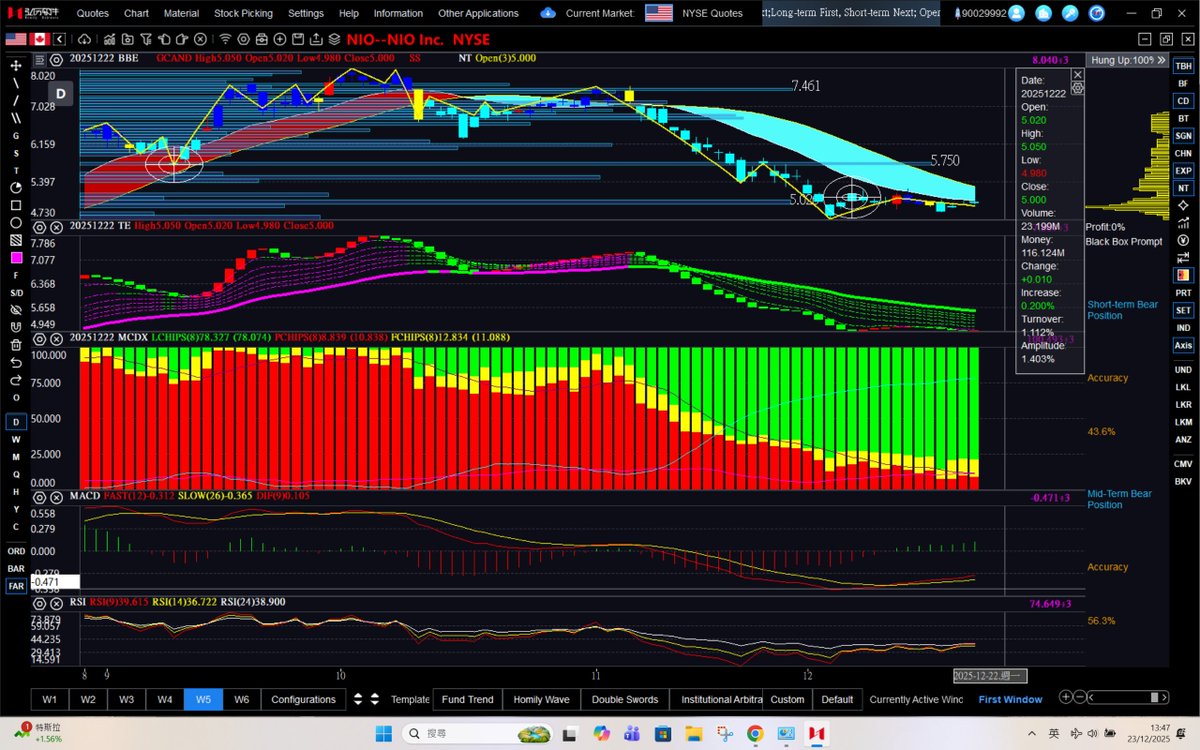1200x750 pixels.
Task: Click the gear settings icon in top toolbar
Action: point(244,38)
